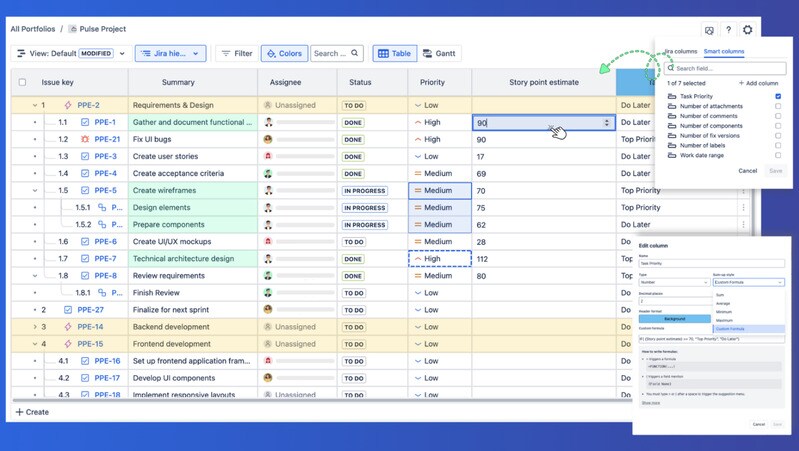Click the bug icon for PPE-21
The height and width of the screenshot is (451, 799).
coord(85,139)
